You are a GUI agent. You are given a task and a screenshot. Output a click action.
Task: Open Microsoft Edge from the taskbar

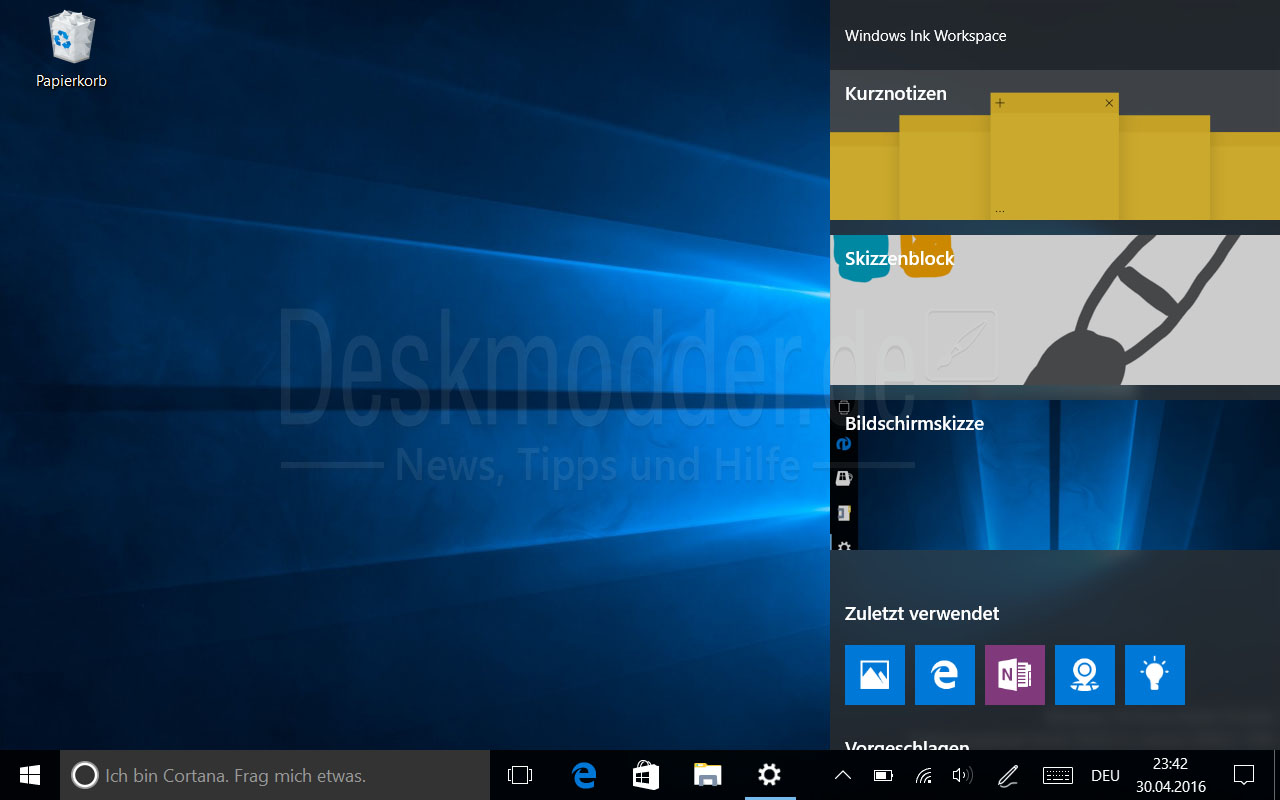(584, 775)
